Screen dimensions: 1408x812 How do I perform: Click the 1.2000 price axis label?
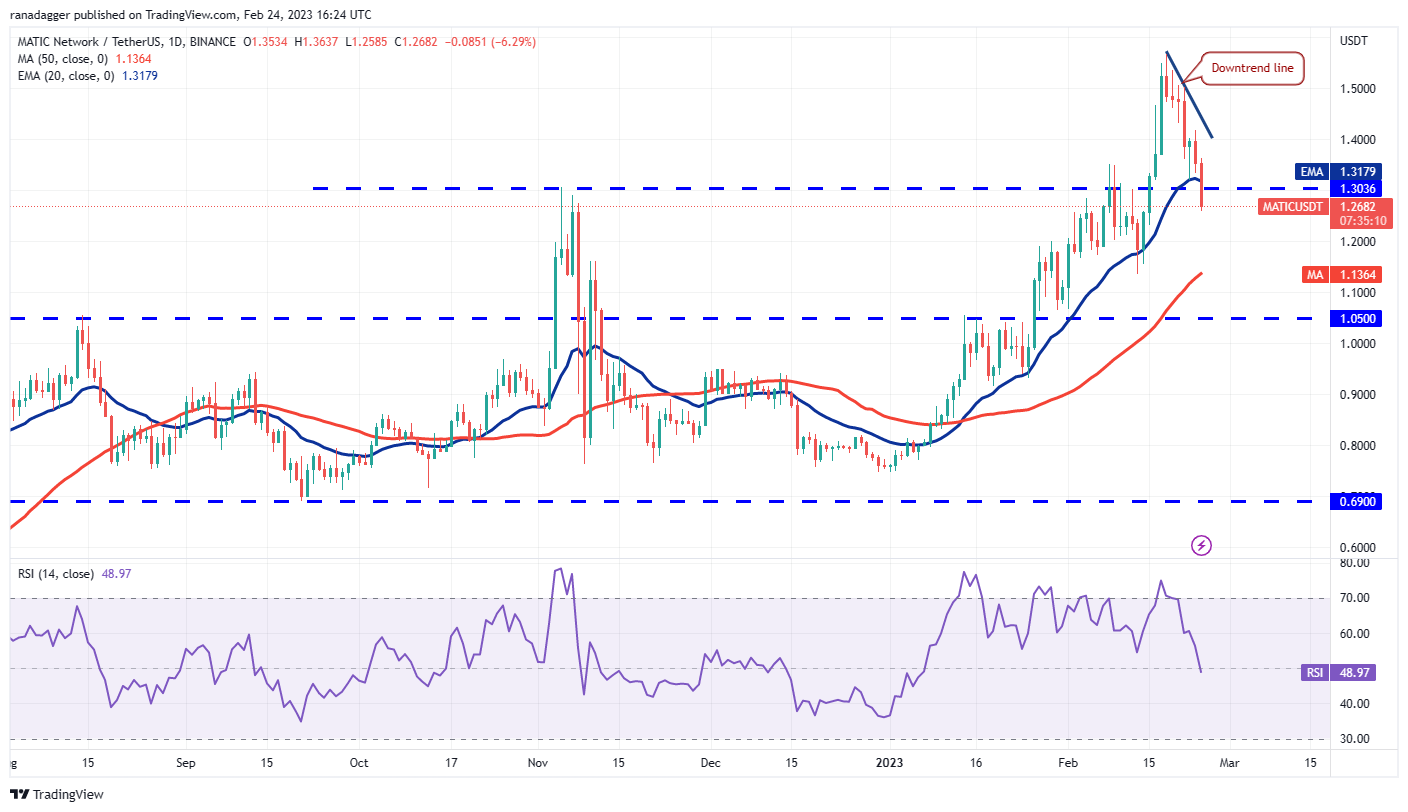1358,242
